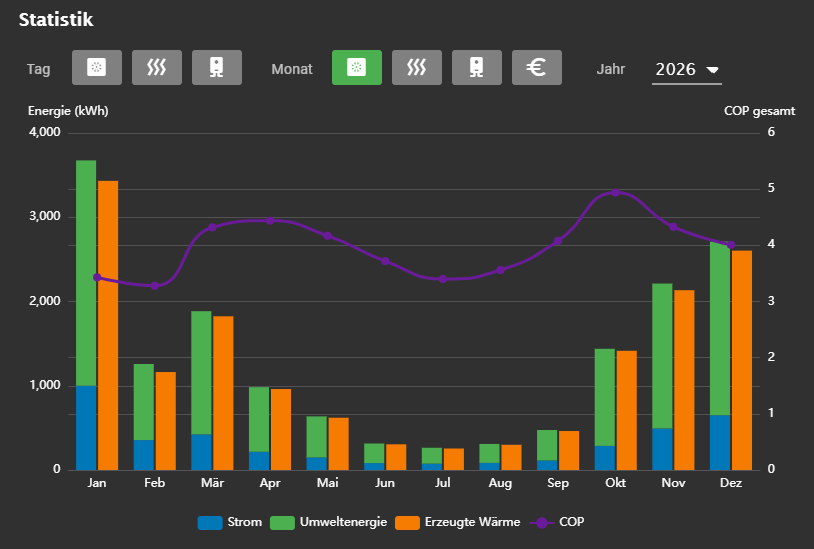The image size is (814, 549).
Task: Click the Monat label
Action: pos(292,69)
